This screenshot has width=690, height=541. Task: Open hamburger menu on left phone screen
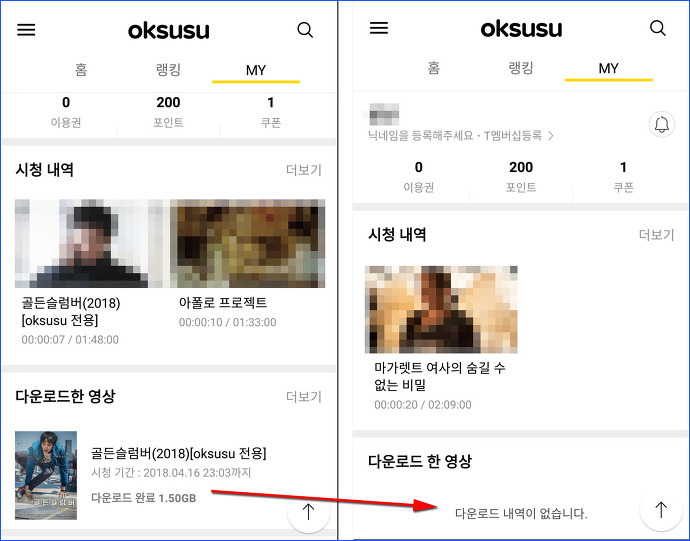click(x=26, y=29)
